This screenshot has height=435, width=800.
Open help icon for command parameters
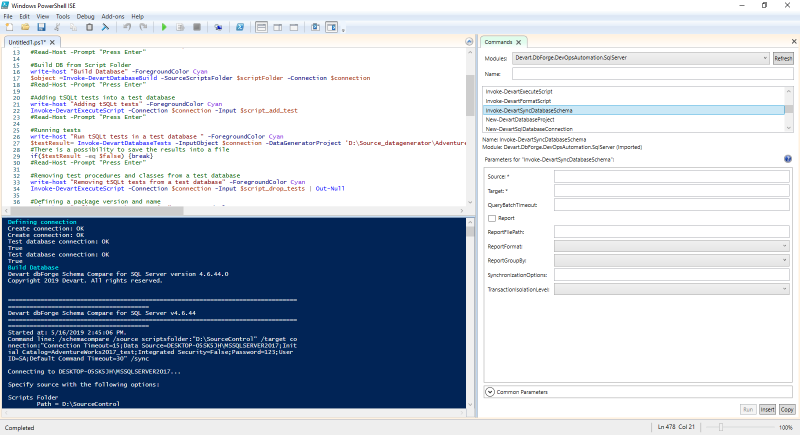click(788, 159)
